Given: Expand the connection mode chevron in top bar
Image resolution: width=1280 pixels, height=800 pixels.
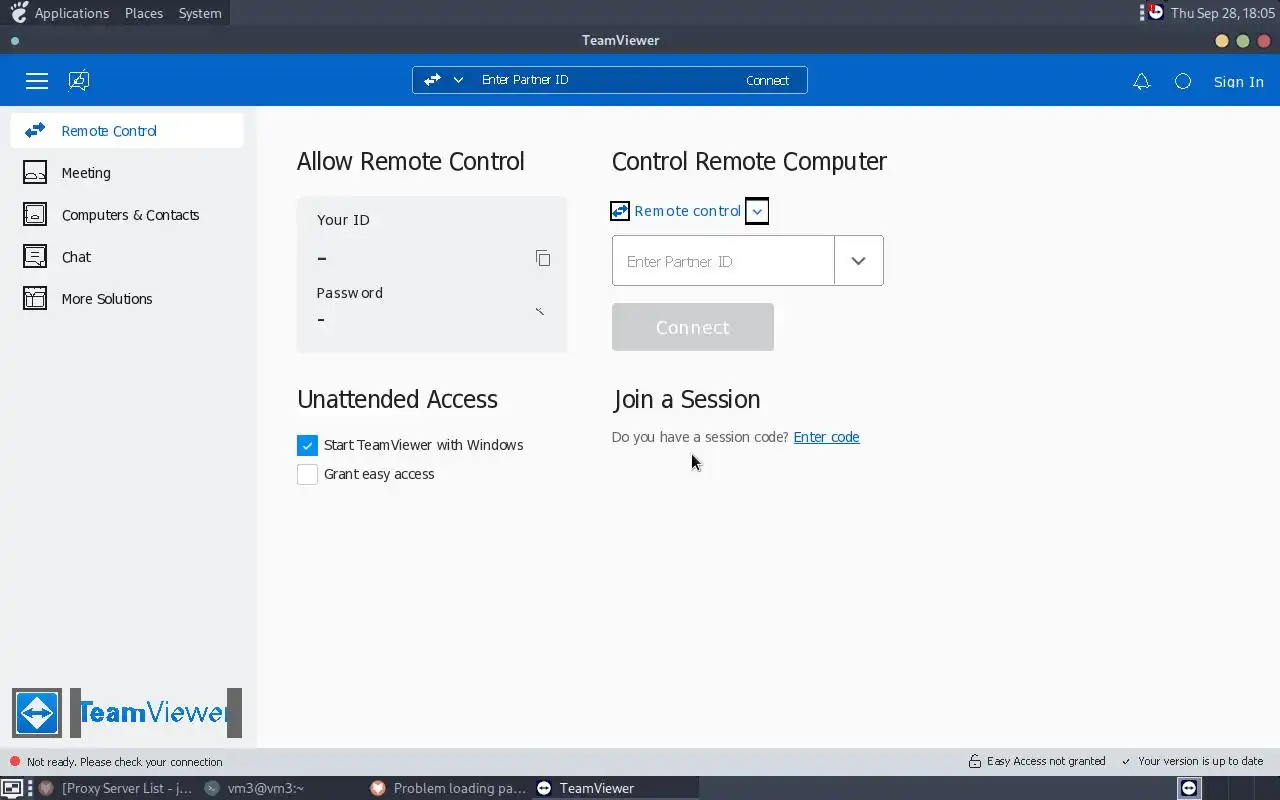Looking at the screenshot, I should (x=458, y=80).
